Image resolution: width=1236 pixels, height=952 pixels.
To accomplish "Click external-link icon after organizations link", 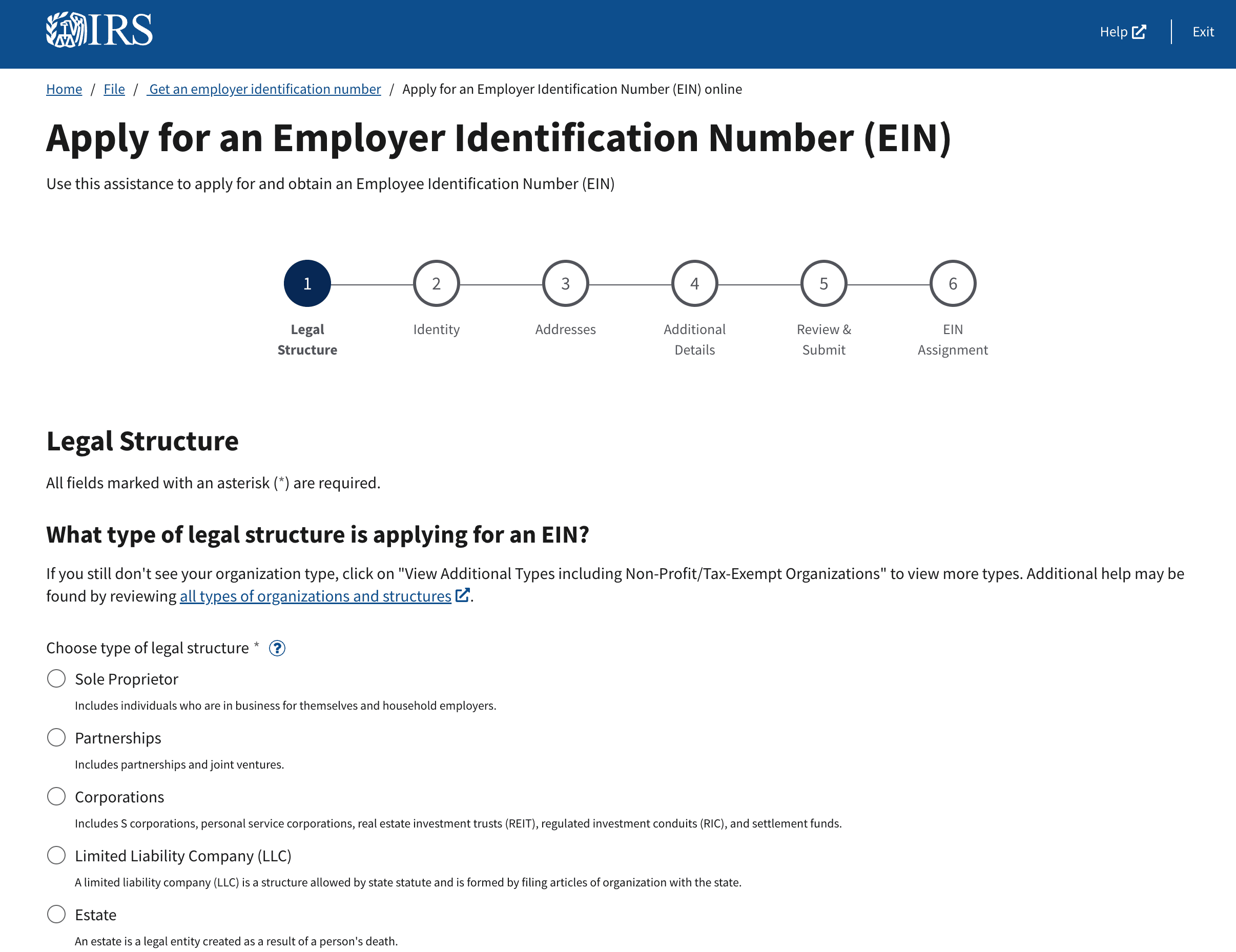I will (x=462, y=595).
